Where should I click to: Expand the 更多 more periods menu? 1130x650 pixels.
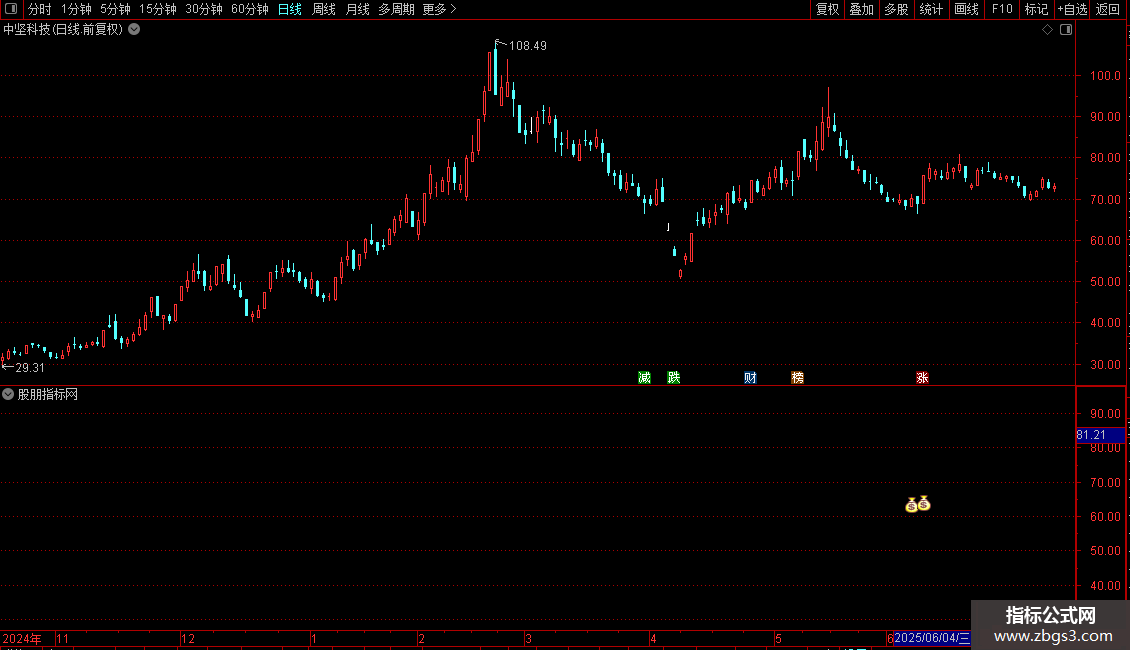coord(439,9)
